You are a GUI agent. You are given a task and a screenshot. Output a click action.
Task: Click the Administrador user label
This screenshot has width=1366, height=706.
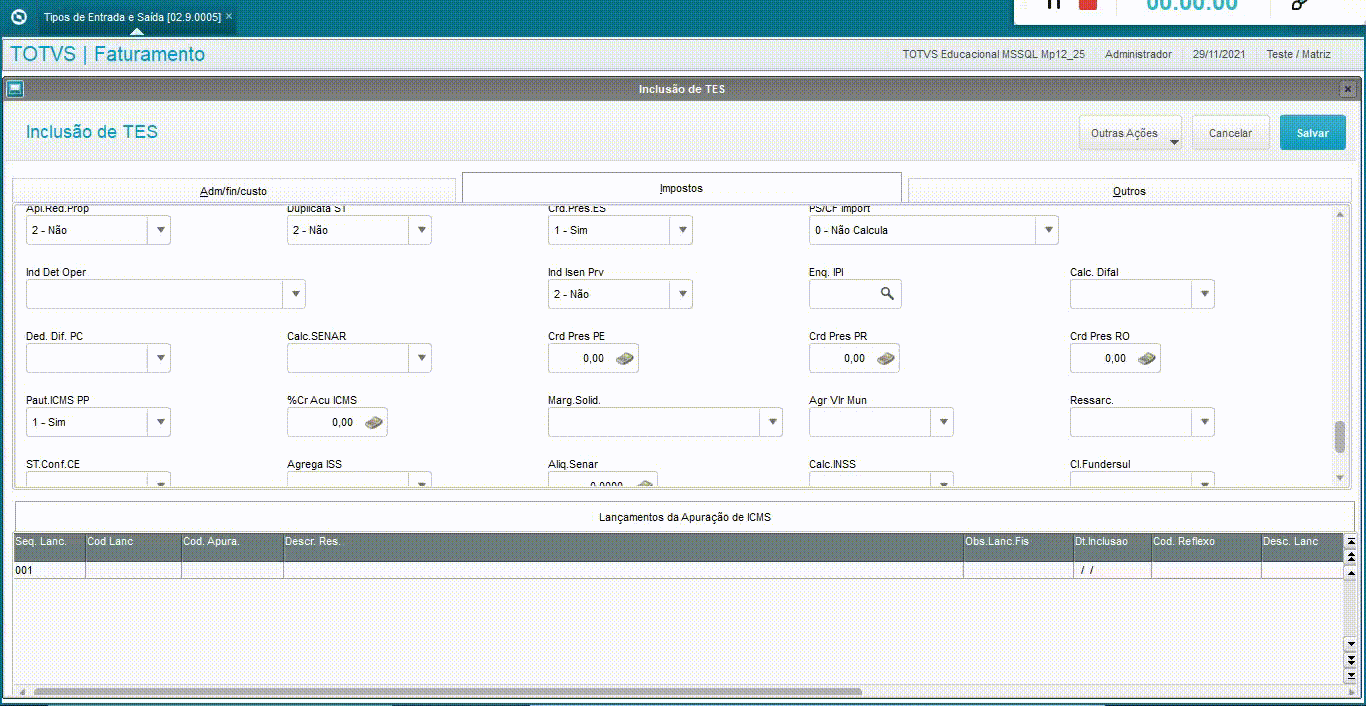pyautogui.click(x=1138, y=54)
